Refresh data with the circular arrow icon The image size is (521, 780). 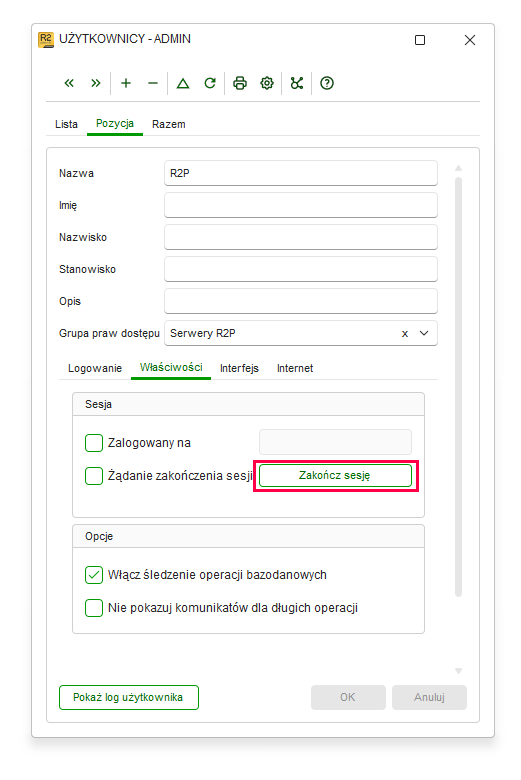tap(210, 83)
